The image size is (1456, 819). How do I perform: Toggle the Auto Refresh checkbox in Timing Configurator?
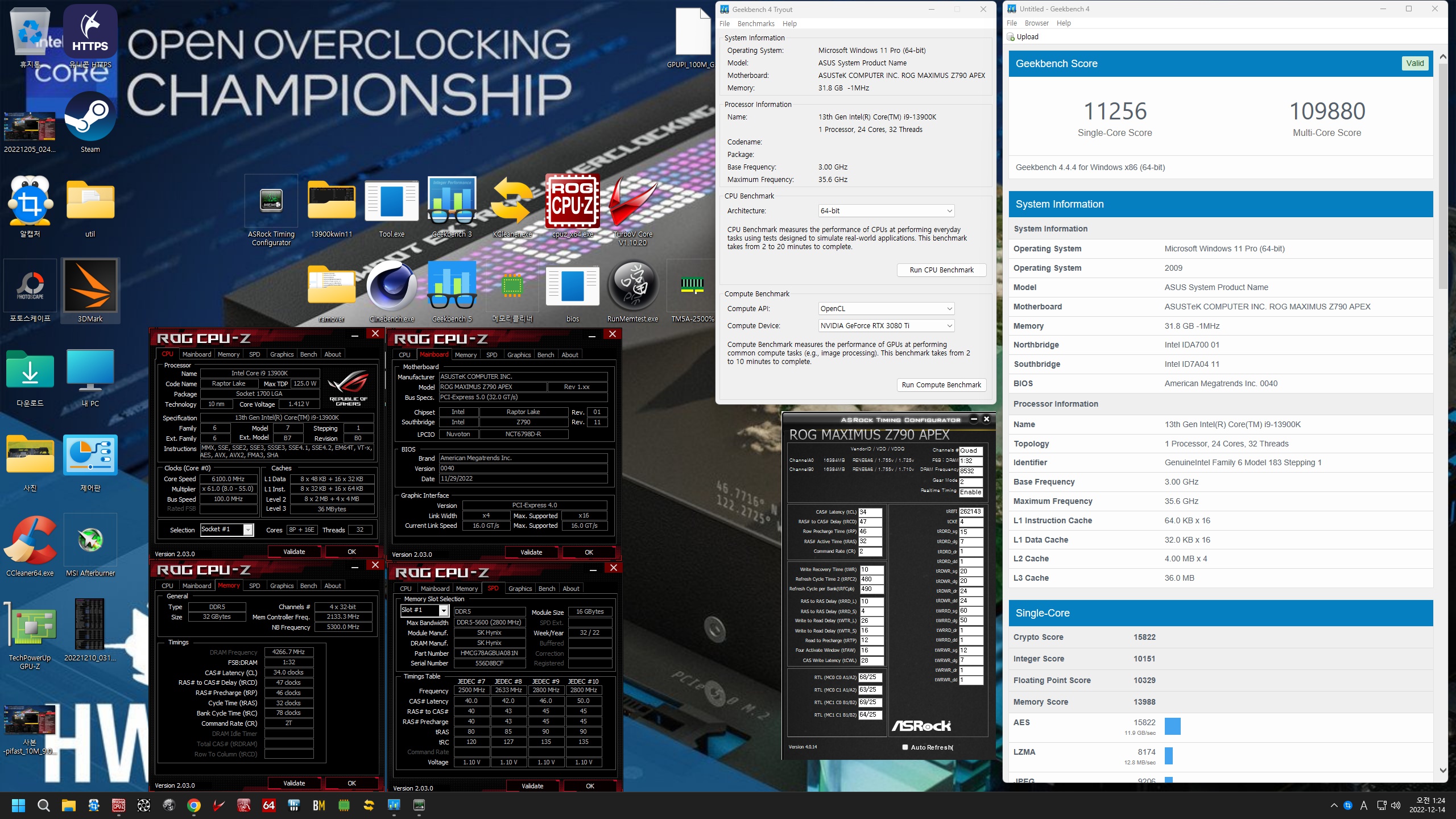tap(905, 747)
